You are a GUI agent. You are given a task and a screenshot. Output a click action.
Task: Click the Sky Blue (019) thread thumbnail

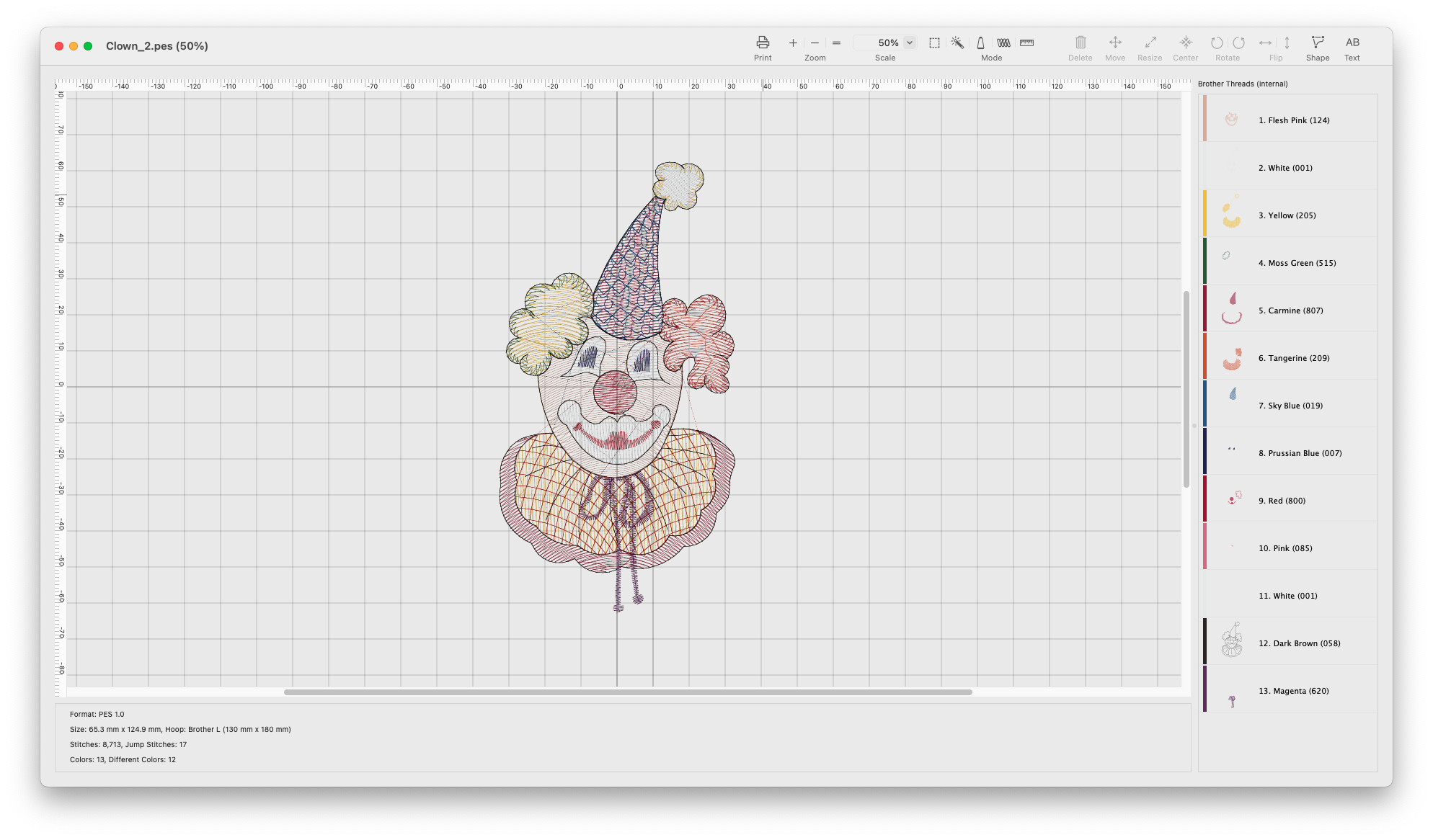pyautogui.click(x=1232, y=395)
